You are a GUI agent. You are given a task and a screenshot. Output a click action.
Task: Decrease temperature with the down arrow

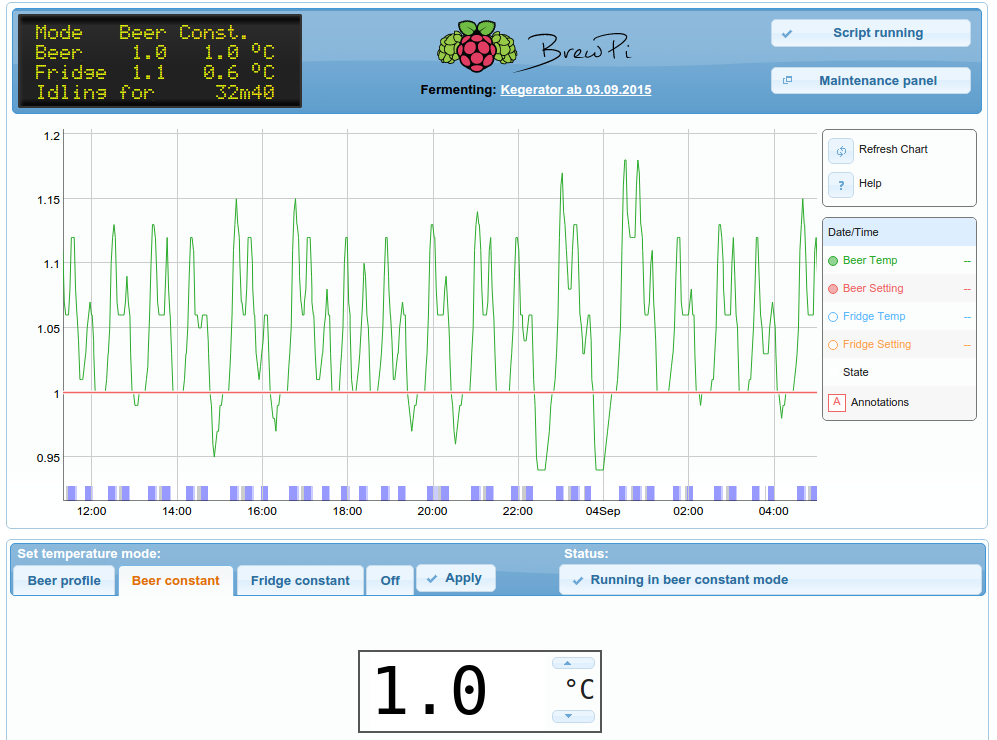point(573,716)
